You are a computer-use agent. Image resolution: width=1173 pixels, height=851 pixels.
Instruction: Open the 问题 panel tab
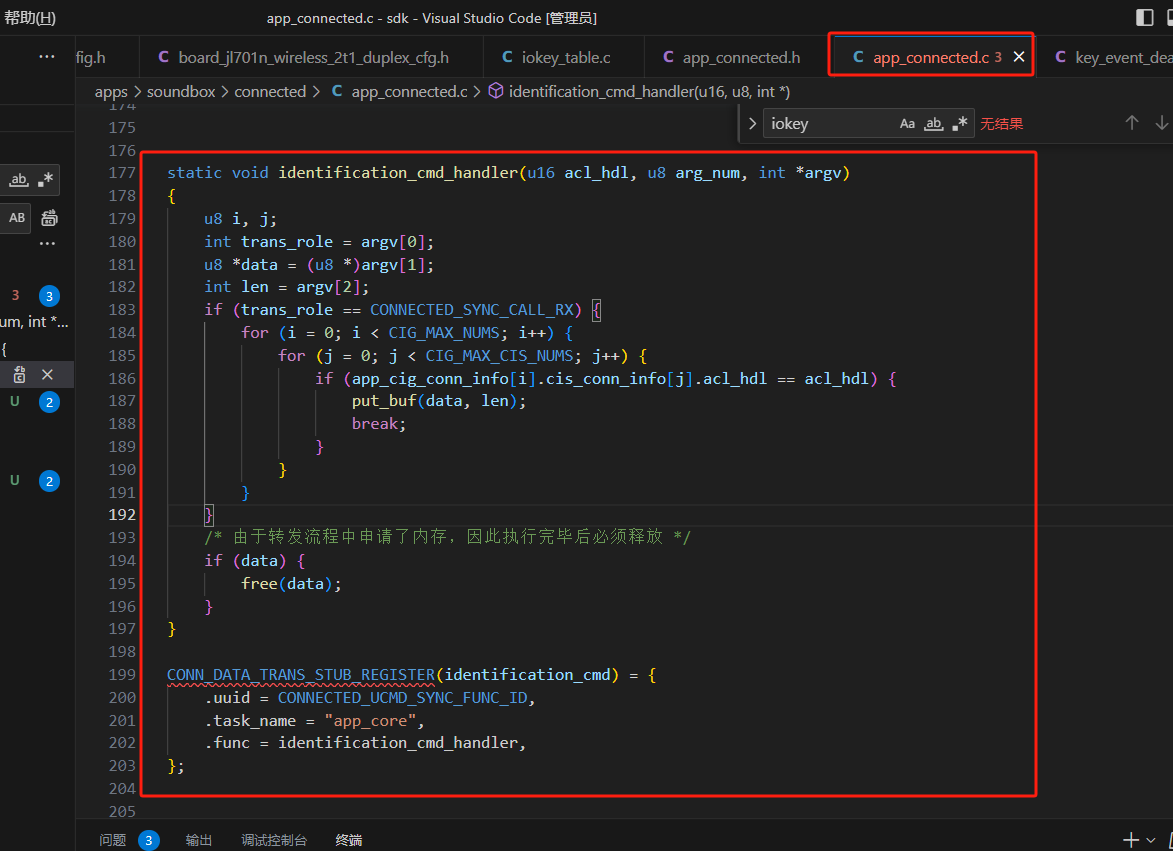113,840
